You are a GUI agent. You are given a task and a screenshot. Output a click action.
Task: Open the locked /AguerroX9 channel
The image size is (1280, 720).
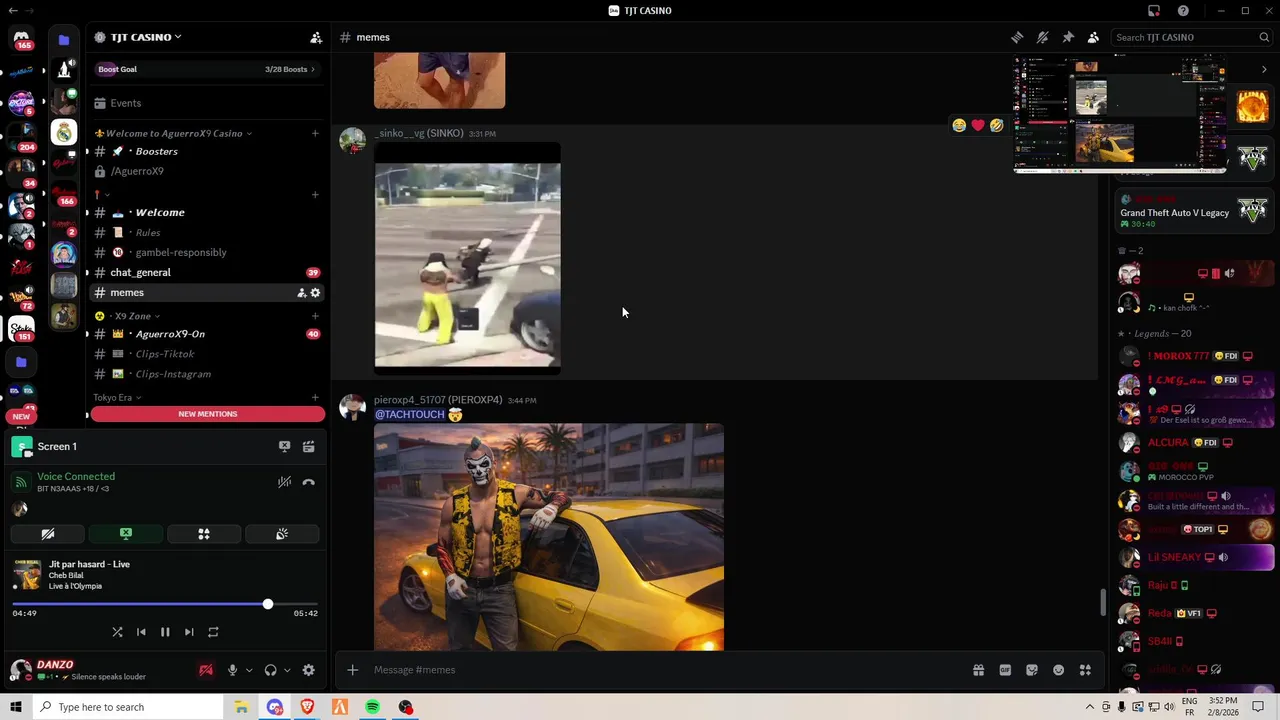tap(207, 171)
